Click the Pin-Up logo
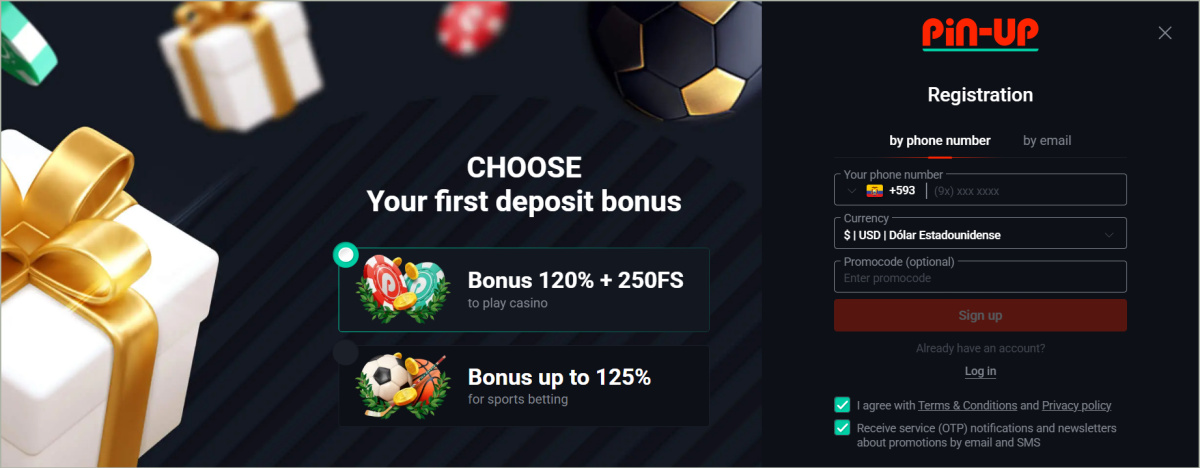The image size is (1200, 468). (980, 34)
